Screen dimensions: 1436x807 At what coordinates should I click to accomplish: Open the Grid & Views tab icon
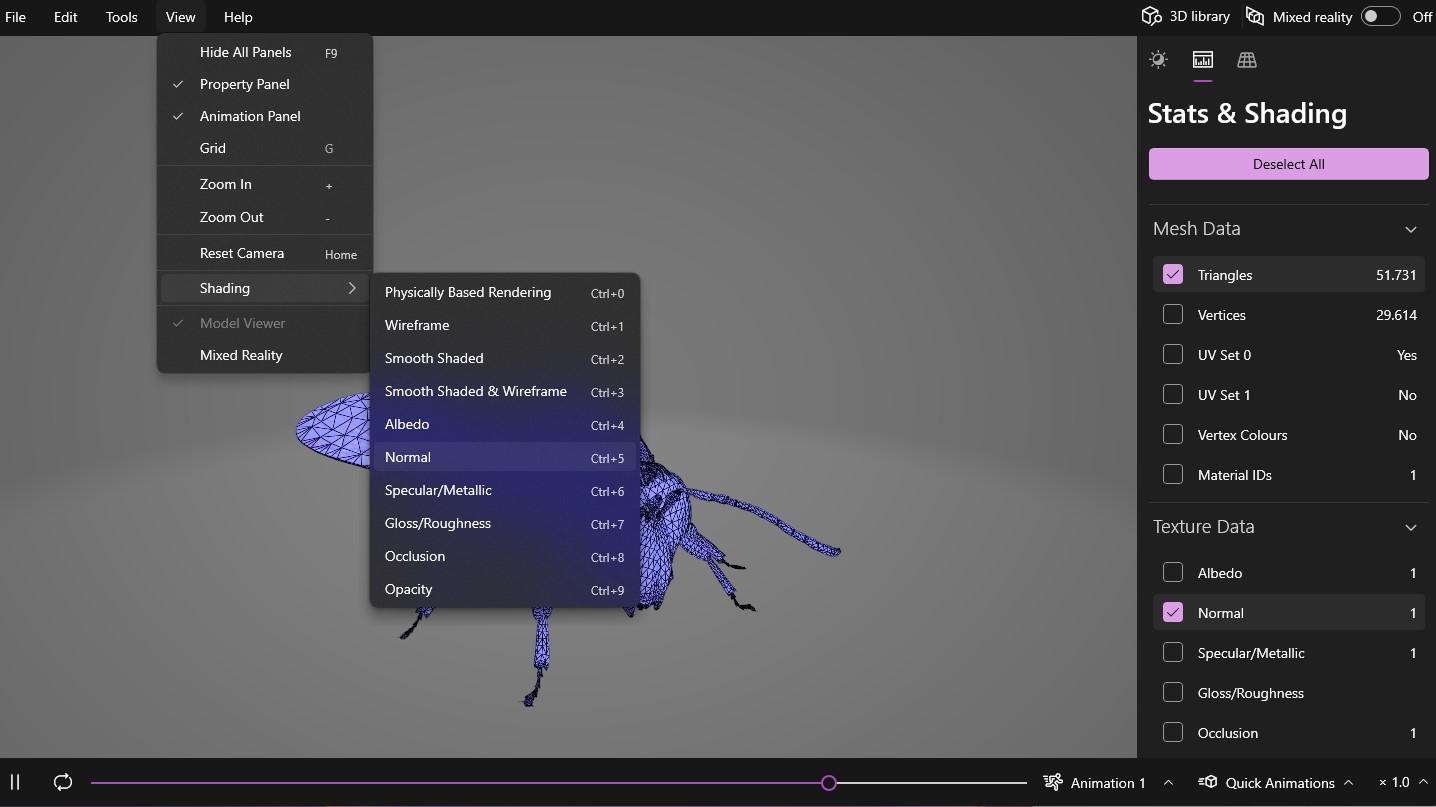[x=1246, y=60]
